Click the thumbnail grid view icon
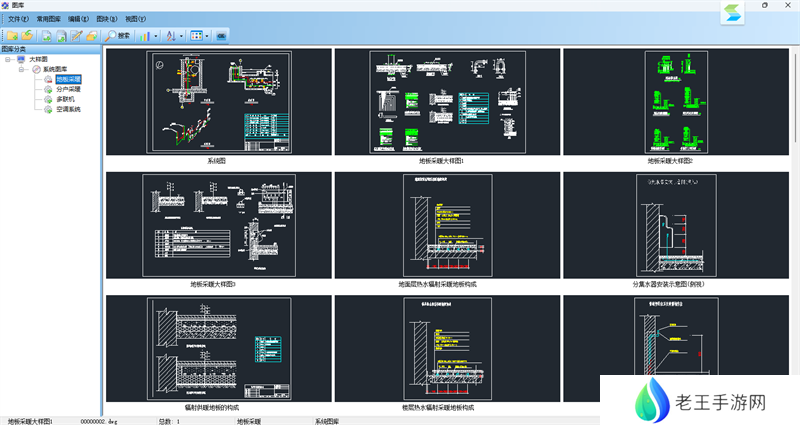Image resolution: width=800 pixels, height=425 pixels. [196, 35]
